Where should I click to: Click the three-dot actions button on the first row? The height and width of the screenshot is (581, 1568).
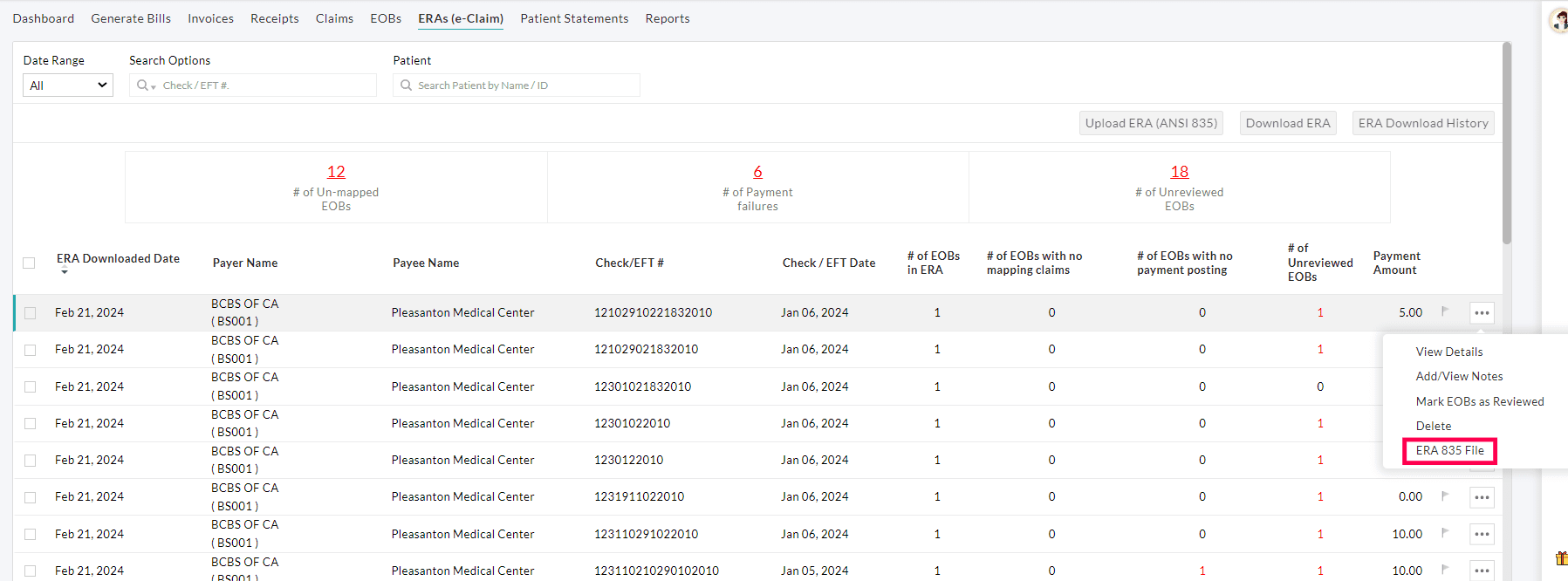point(1482,312)
